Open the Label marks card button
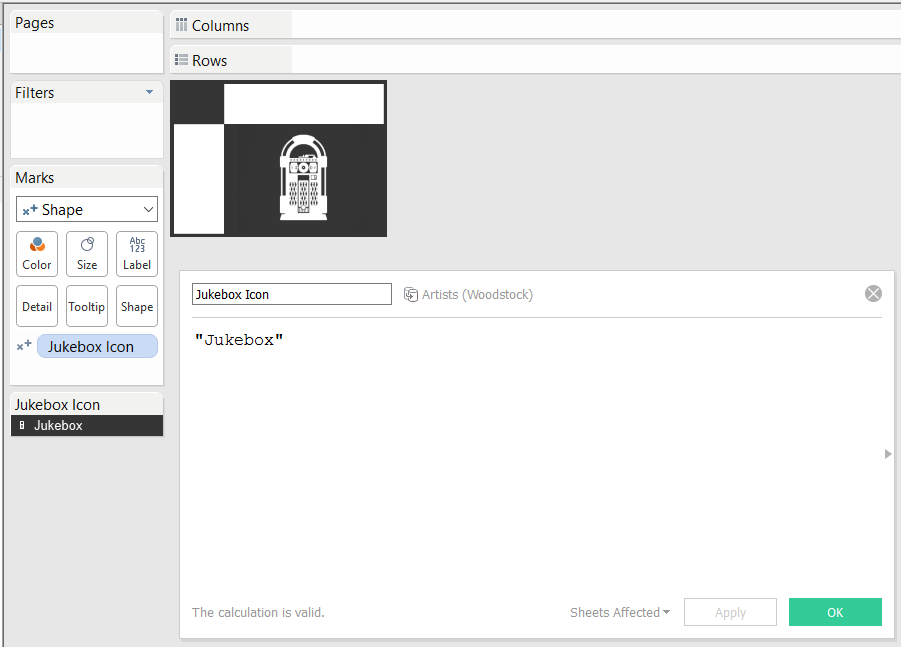This screenshot has height=647, width=901. (x=137, y=254)
